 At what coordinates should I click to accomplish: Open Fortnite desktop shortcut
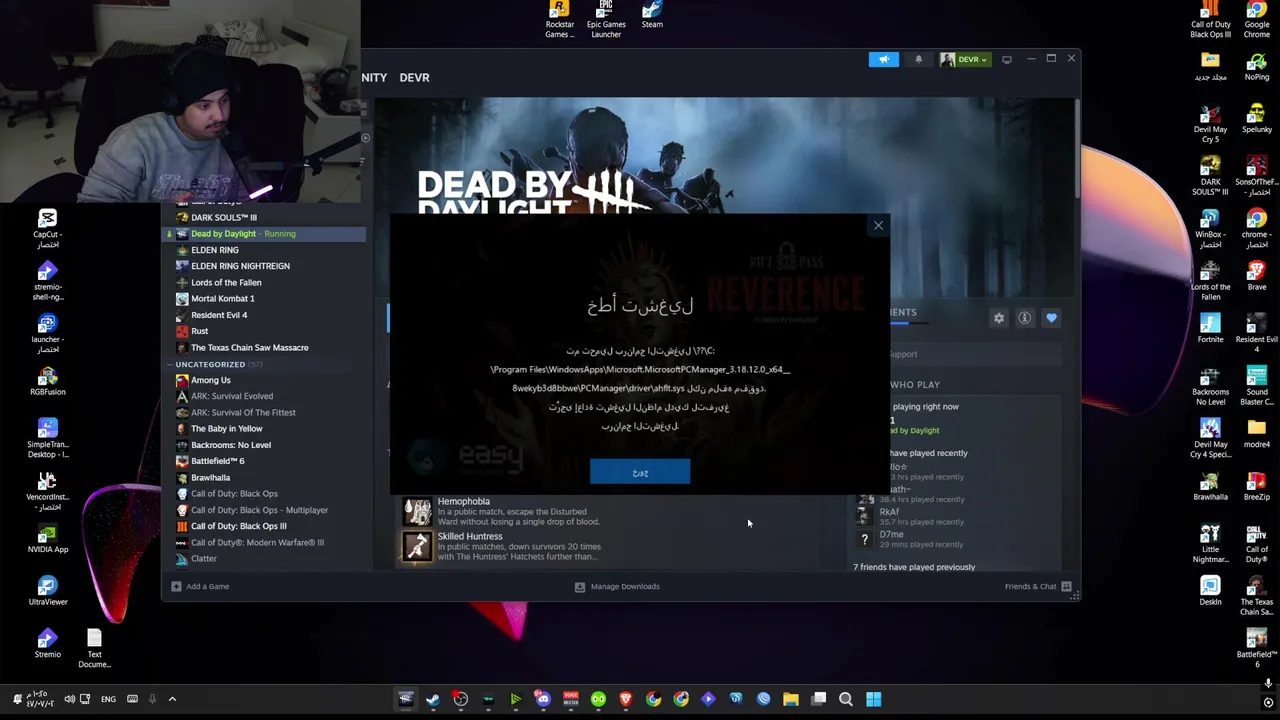coord(1210,329)
